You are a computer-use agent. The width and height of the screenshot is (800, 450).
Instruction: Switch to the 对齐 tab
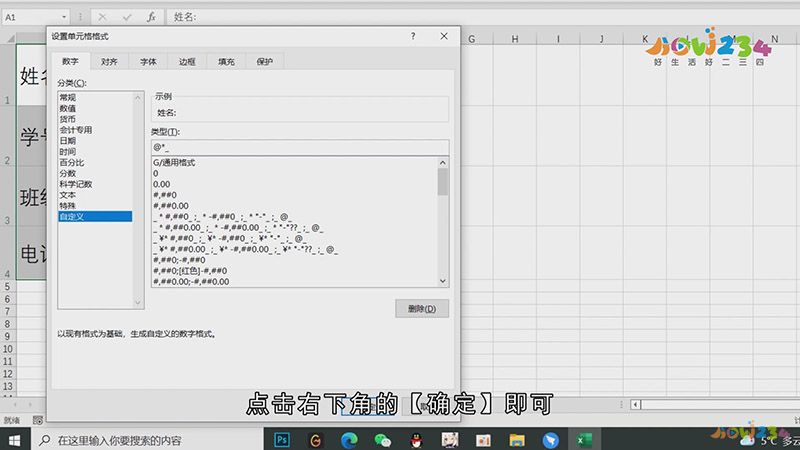point(109,62)
